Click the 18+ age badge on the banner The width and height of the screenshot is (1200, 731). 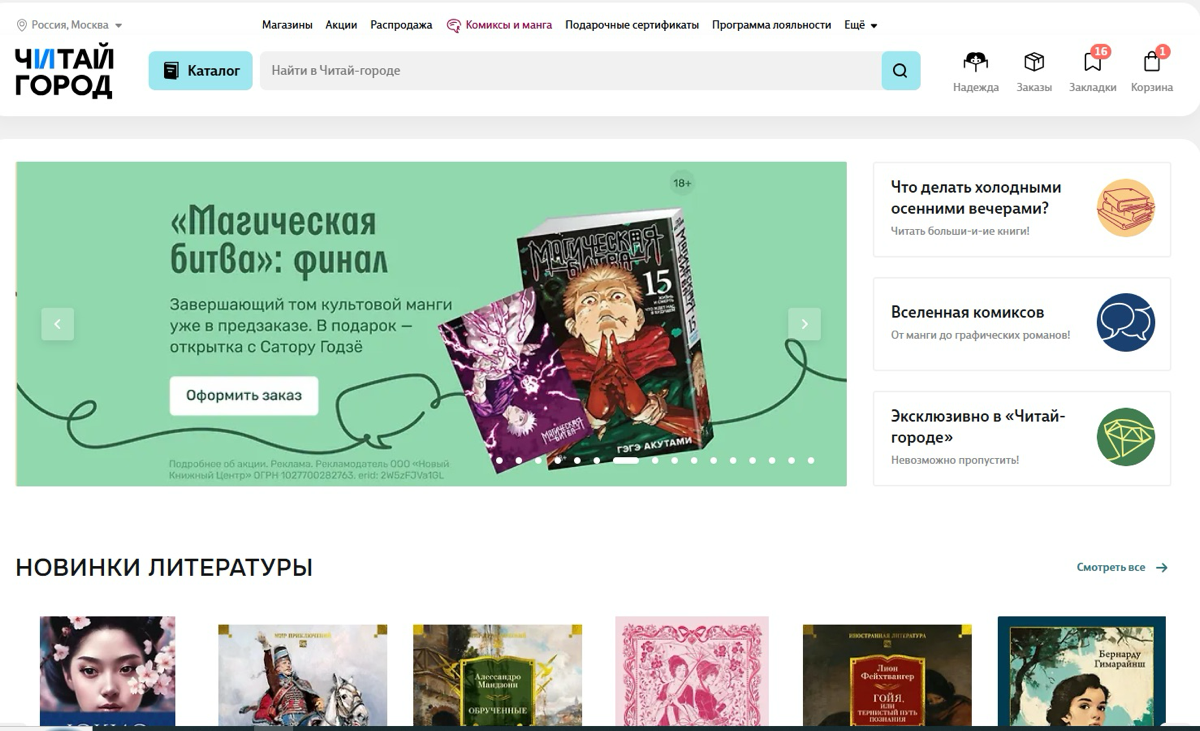click(682, 183)
